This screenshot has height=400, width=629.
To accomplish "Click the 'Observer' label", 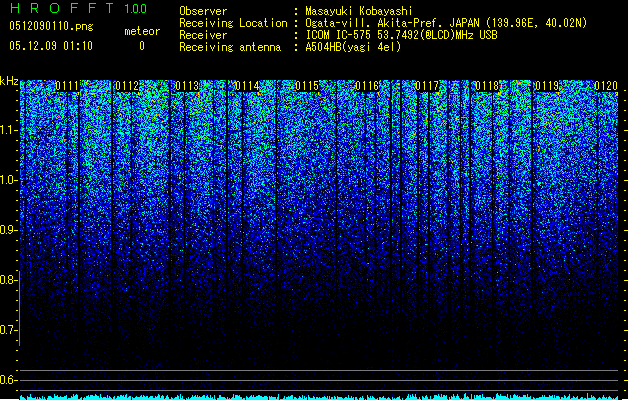I will pyautogui.click(x=203, y=11).
